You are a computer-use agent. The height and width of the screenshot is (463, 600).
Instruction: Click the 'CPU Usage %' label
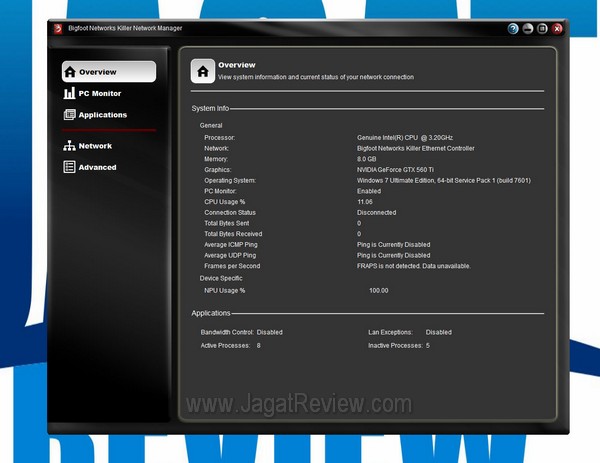pos(225,202)
